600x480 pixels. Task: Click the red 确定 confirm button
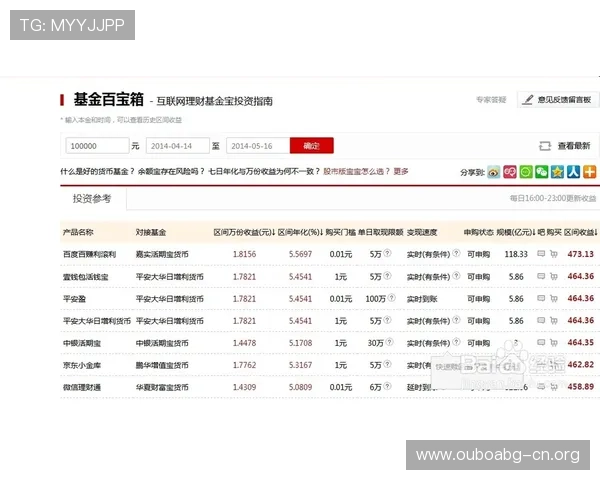pyautogui.click(x=311, y=146)
